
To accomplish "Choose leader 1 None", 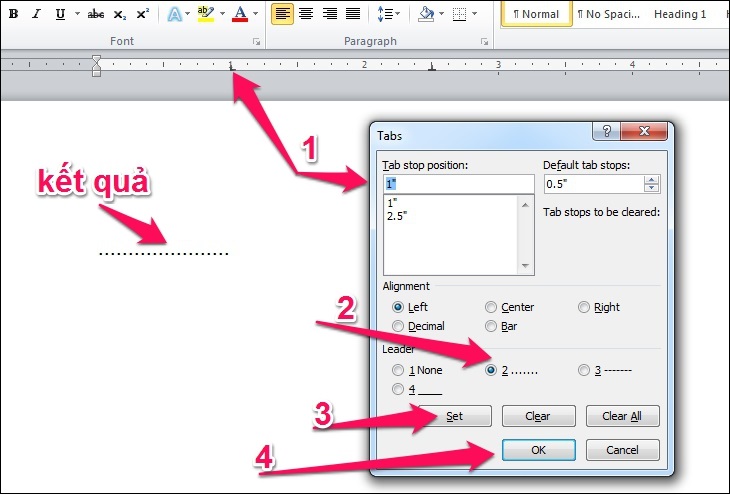I will click(x=417, y=370).
